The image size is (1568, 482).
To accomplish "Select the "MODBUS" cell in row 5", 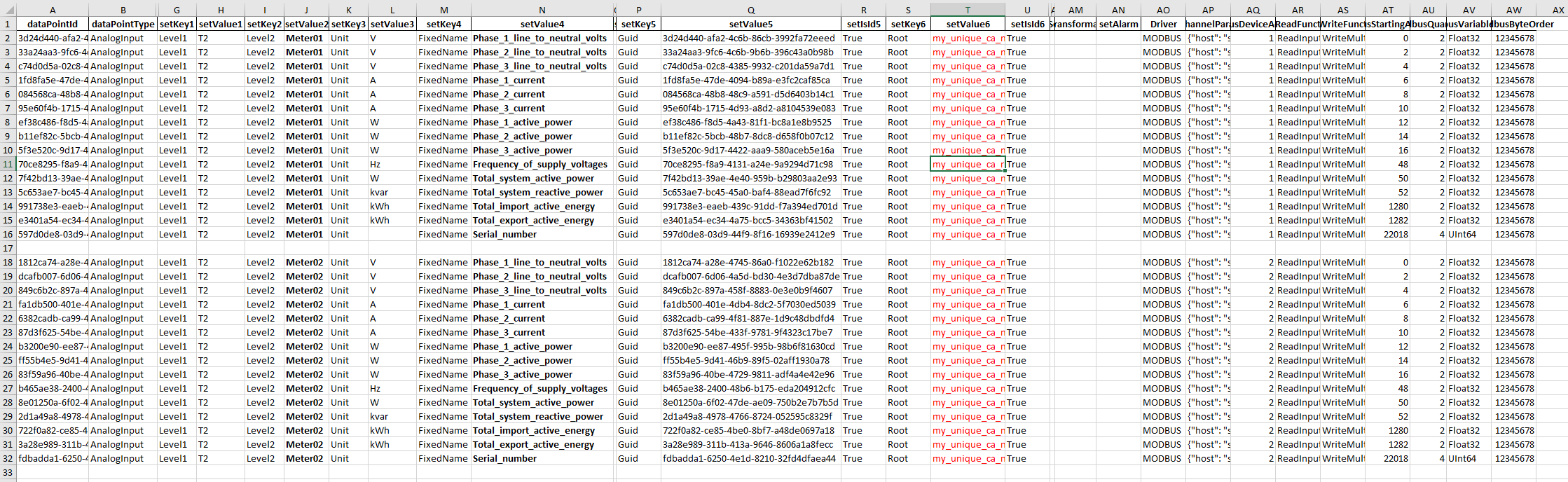I will point(1163,80).
